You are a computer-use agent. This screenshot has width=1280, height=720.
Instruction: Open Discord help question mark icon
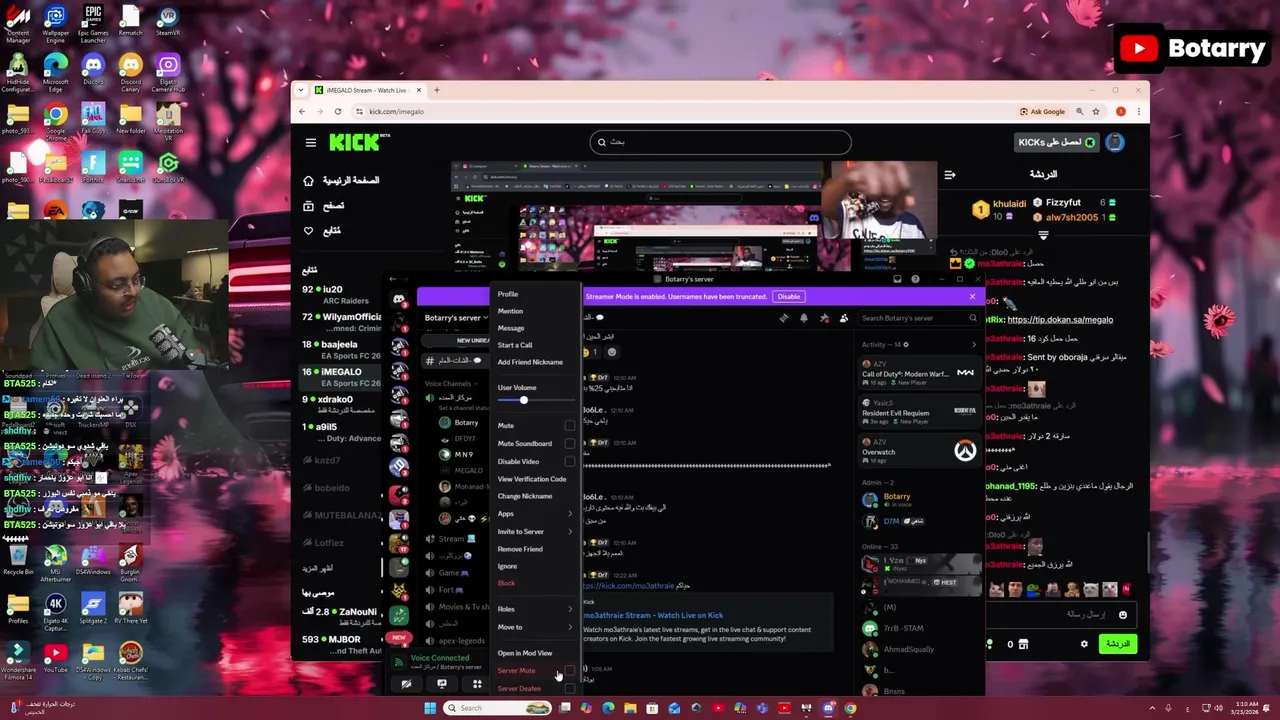click(x=915, y=279)
